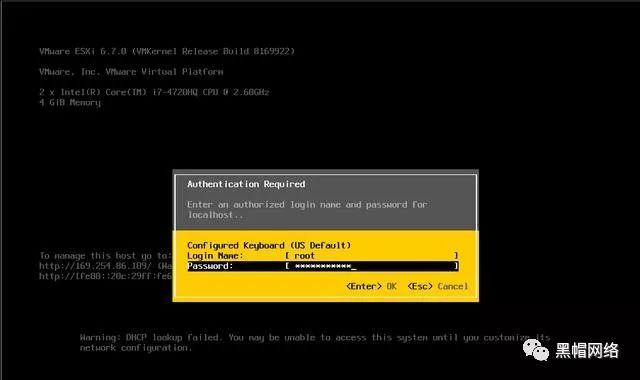The height and width of the screenshot is (380, 640).
Task: Cancel authentication with Esc Cancel
Action: (x=438, y=287)
